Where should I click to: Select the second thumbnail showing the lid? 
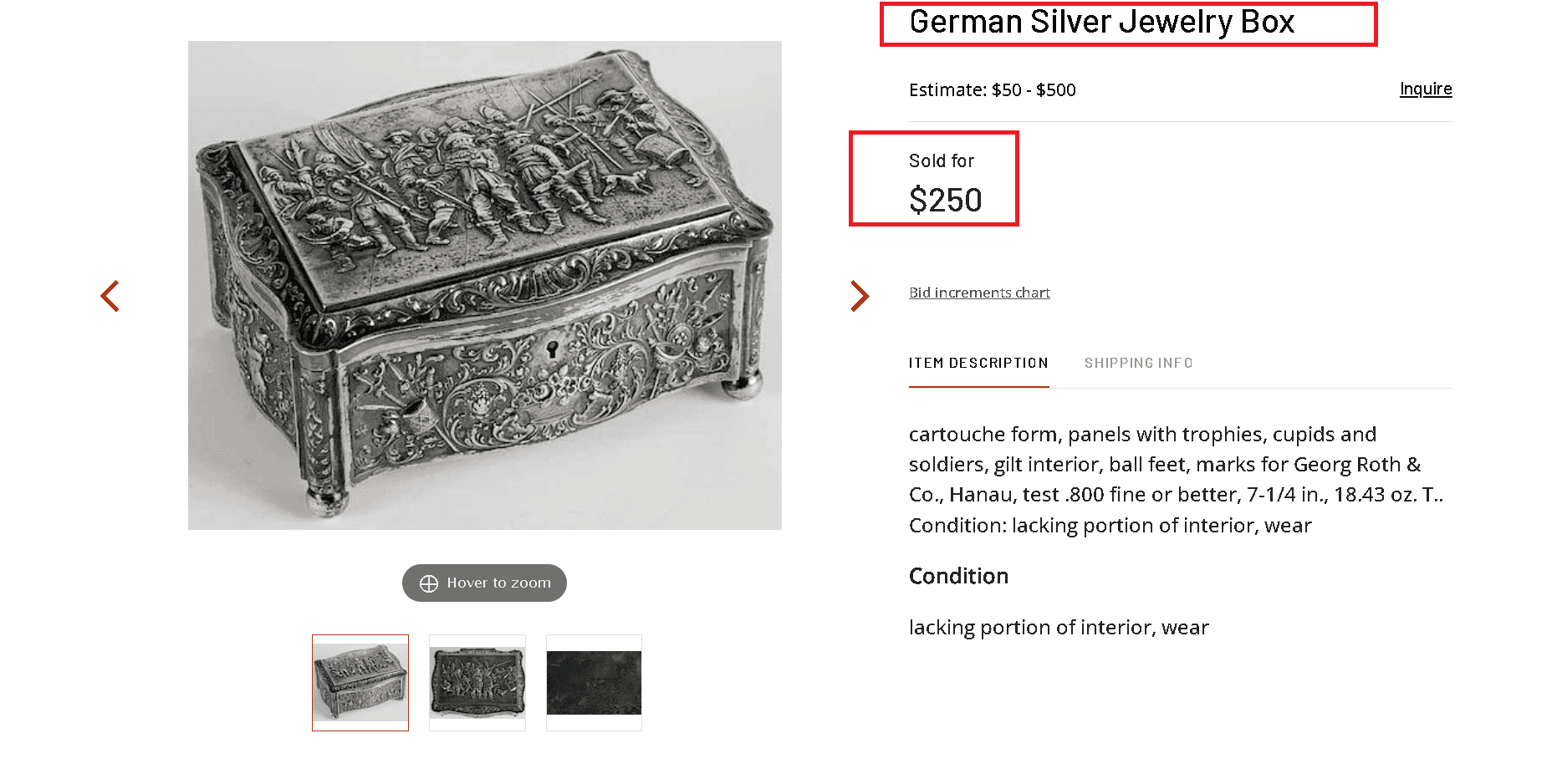pyautogui.click(x=477, y=683)
